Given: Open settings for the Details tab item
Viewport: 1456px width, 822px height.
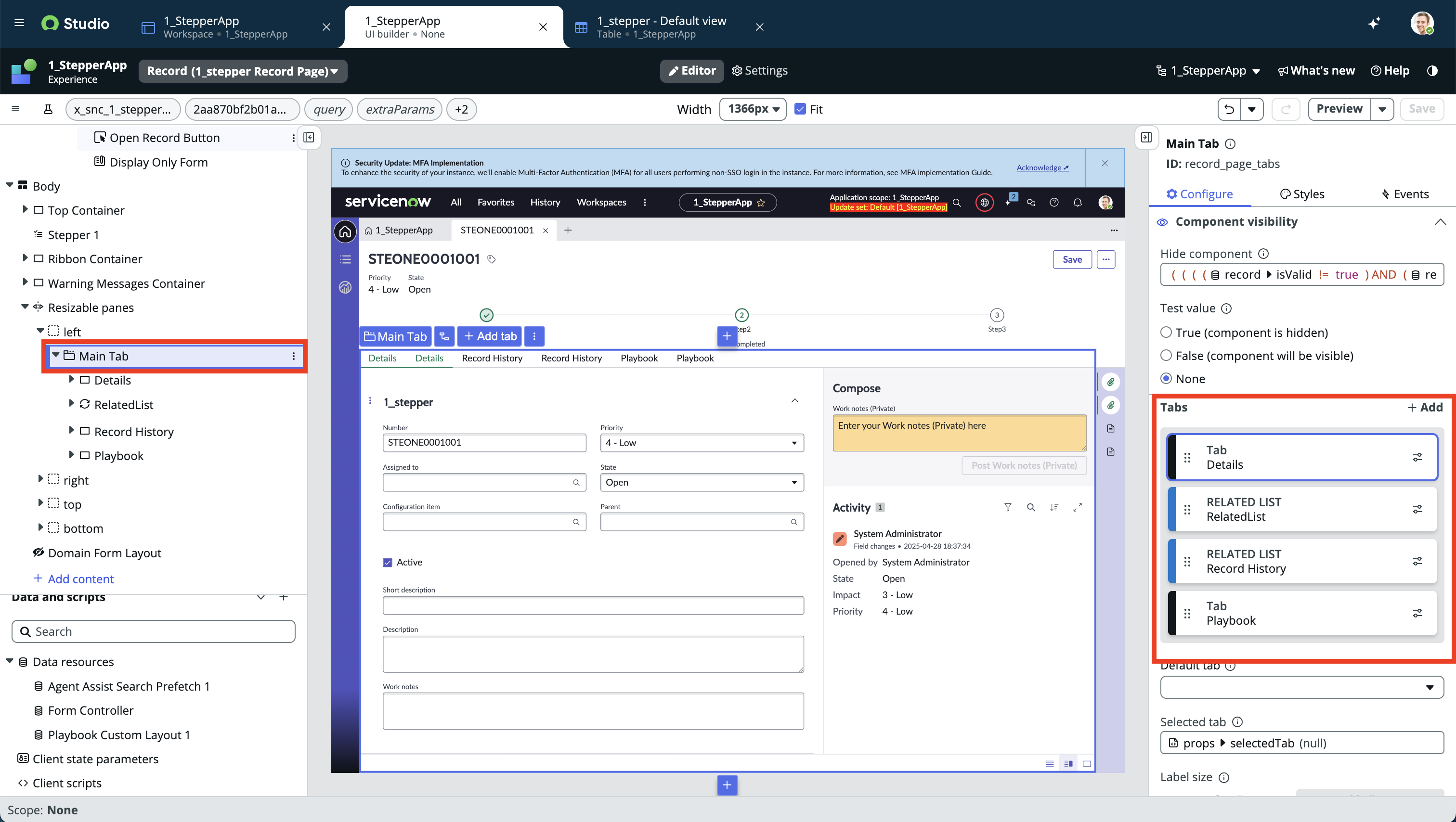Looking at the screenshot, I should click(1417, 457).
